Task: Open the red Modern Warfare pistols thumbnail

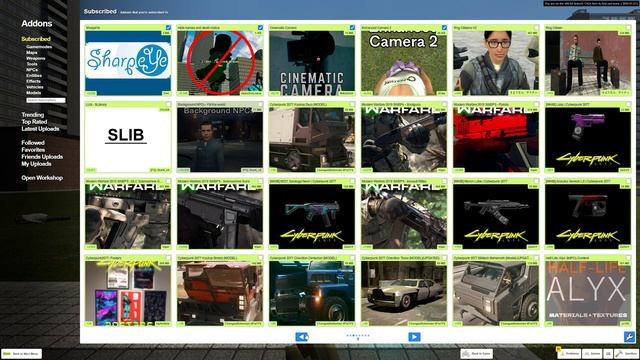Action: point(496,140)
